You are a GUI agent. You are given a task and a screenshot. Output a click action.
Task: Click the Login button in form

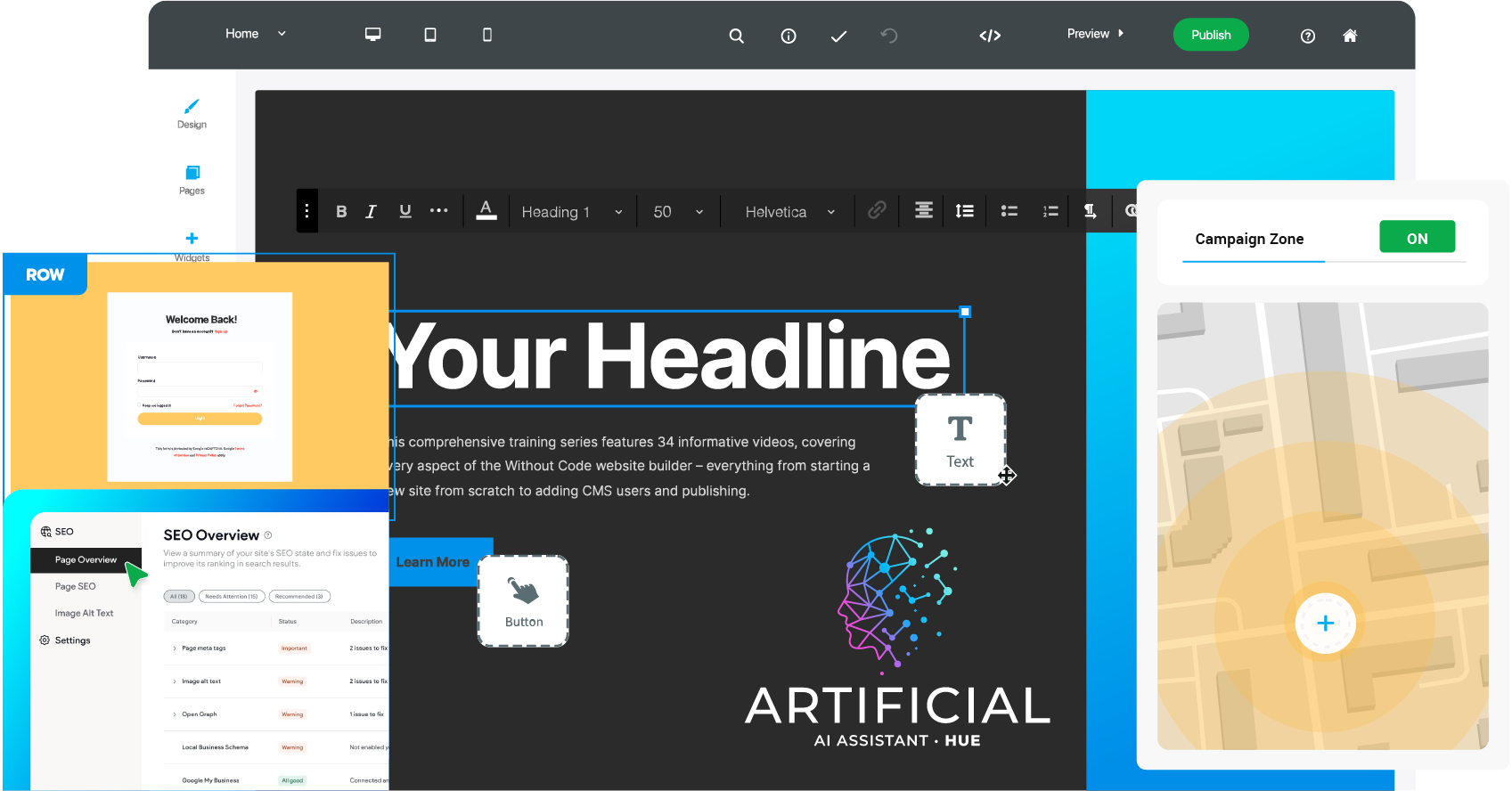200,419
